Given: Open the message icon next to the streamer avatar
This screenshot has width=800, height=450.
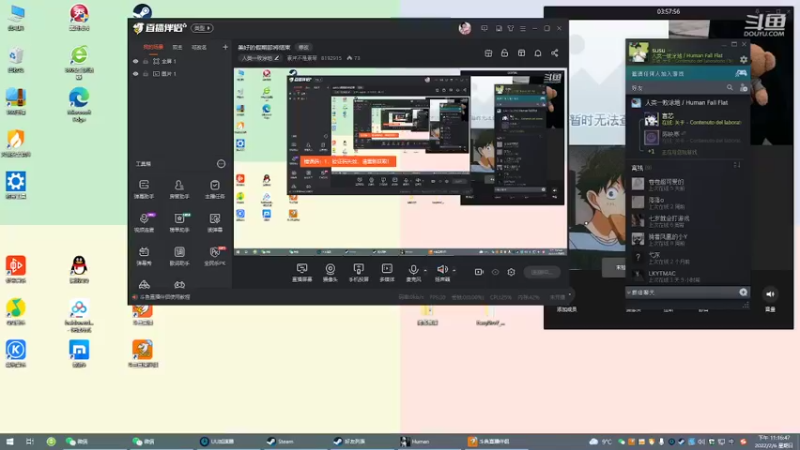Looking at the screenshot, I should 484,29.
